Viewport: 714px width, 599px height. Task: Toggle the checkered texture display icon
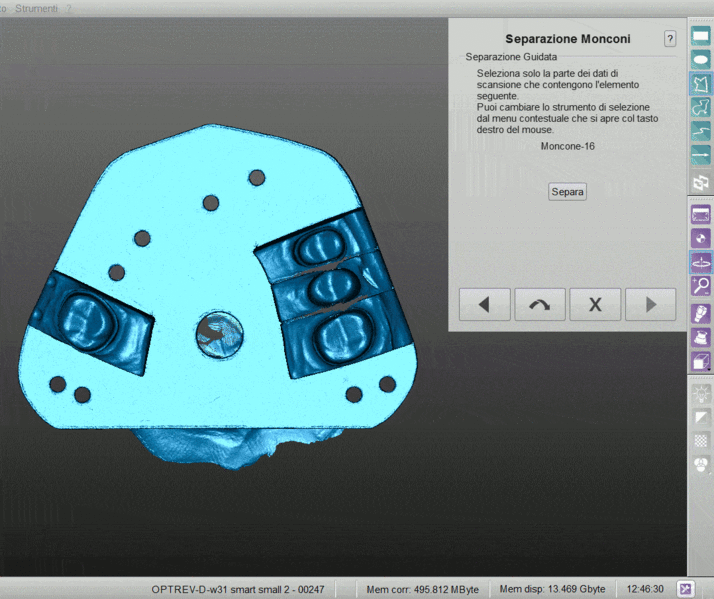pos(701,441)
